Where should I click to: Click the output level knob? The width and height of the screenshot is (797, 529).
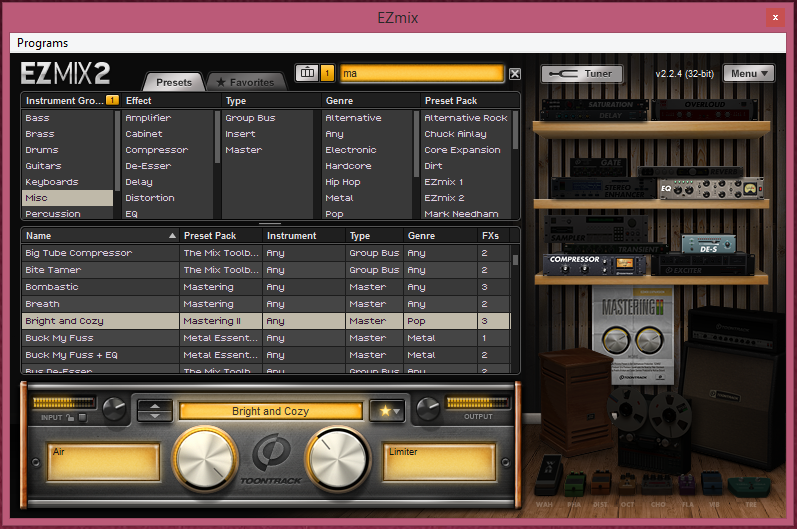coord(428,409)
